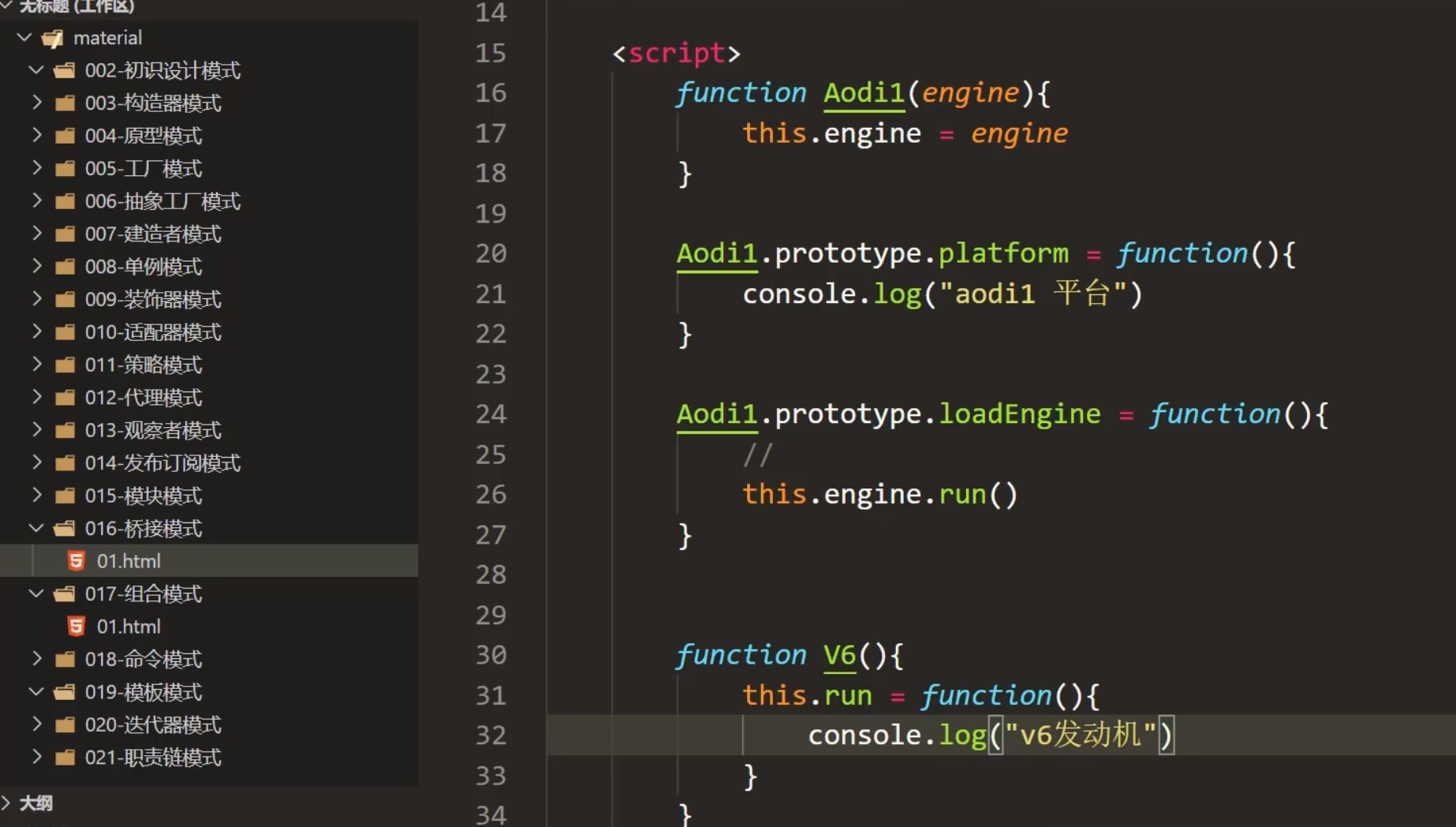
Task: Click the 012-代理模式 folder icon
Action: click(x=65, y=398)
